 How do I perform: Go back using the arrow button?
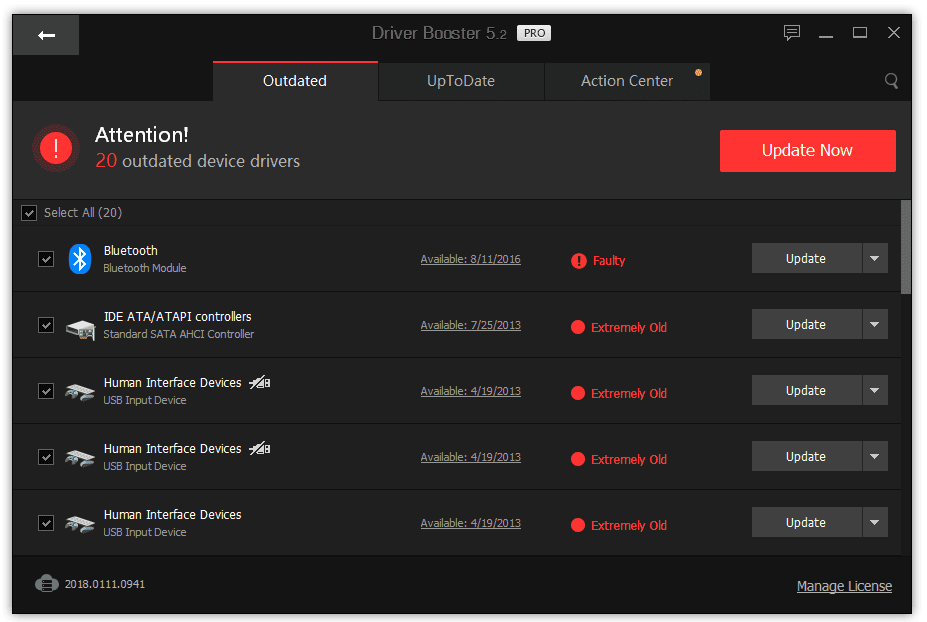46,35
